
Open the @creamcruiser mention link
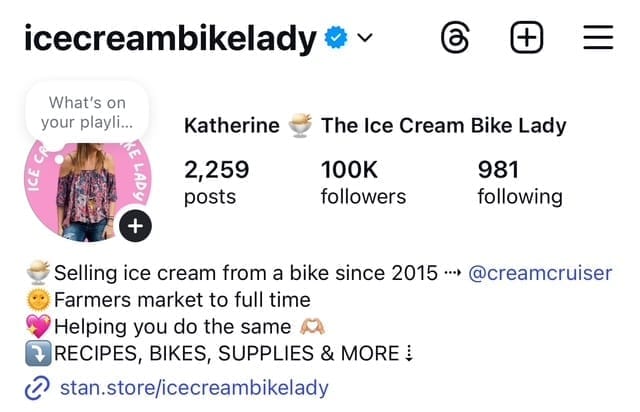coord(539,273)
